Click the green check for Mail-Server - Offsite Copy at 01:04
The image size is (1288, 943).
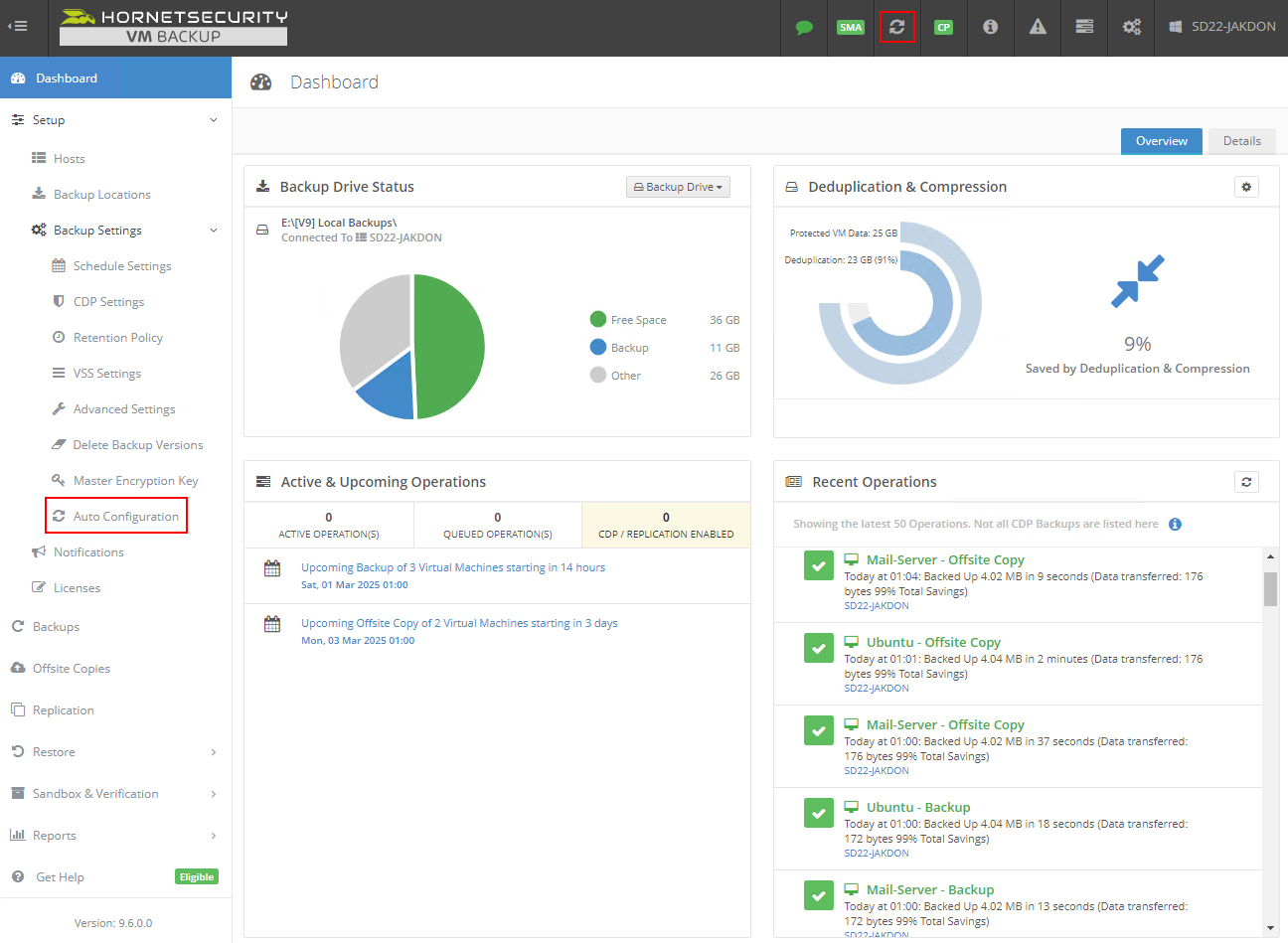point(818,565)
